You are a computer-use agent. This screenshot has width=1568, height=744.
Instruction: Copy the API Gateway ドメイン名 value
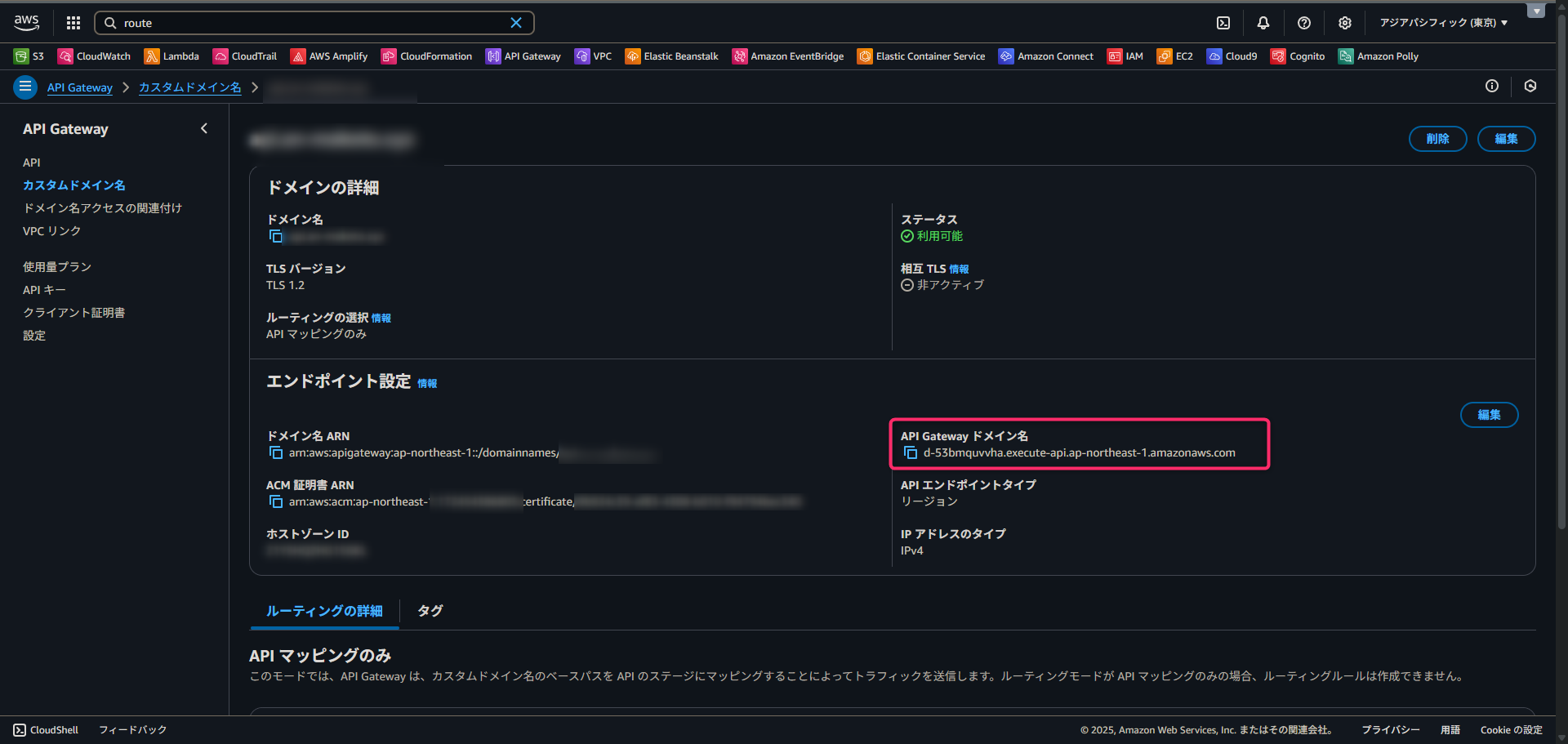911,452
